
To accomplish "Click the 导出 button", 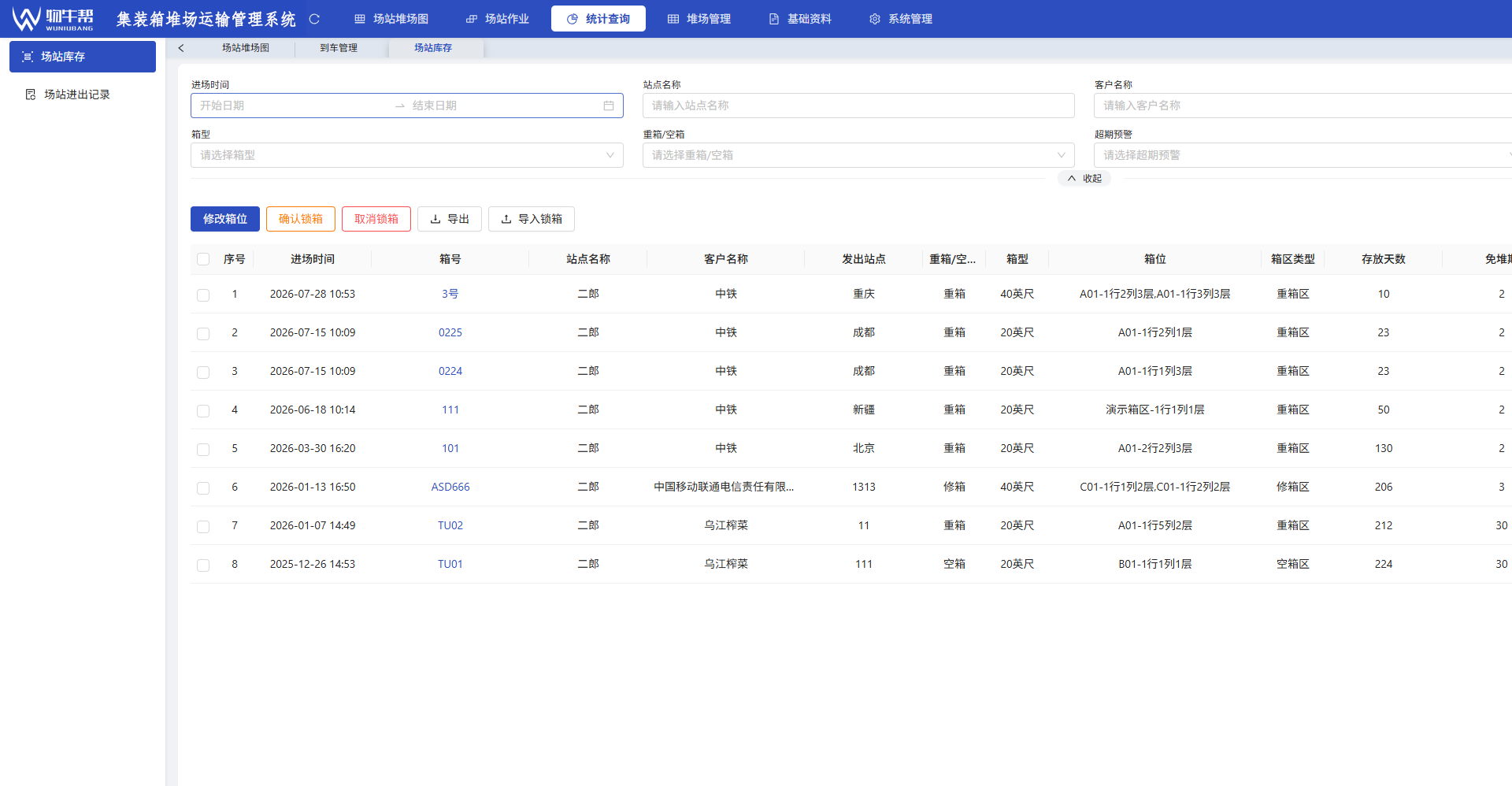I will (450, 219).
